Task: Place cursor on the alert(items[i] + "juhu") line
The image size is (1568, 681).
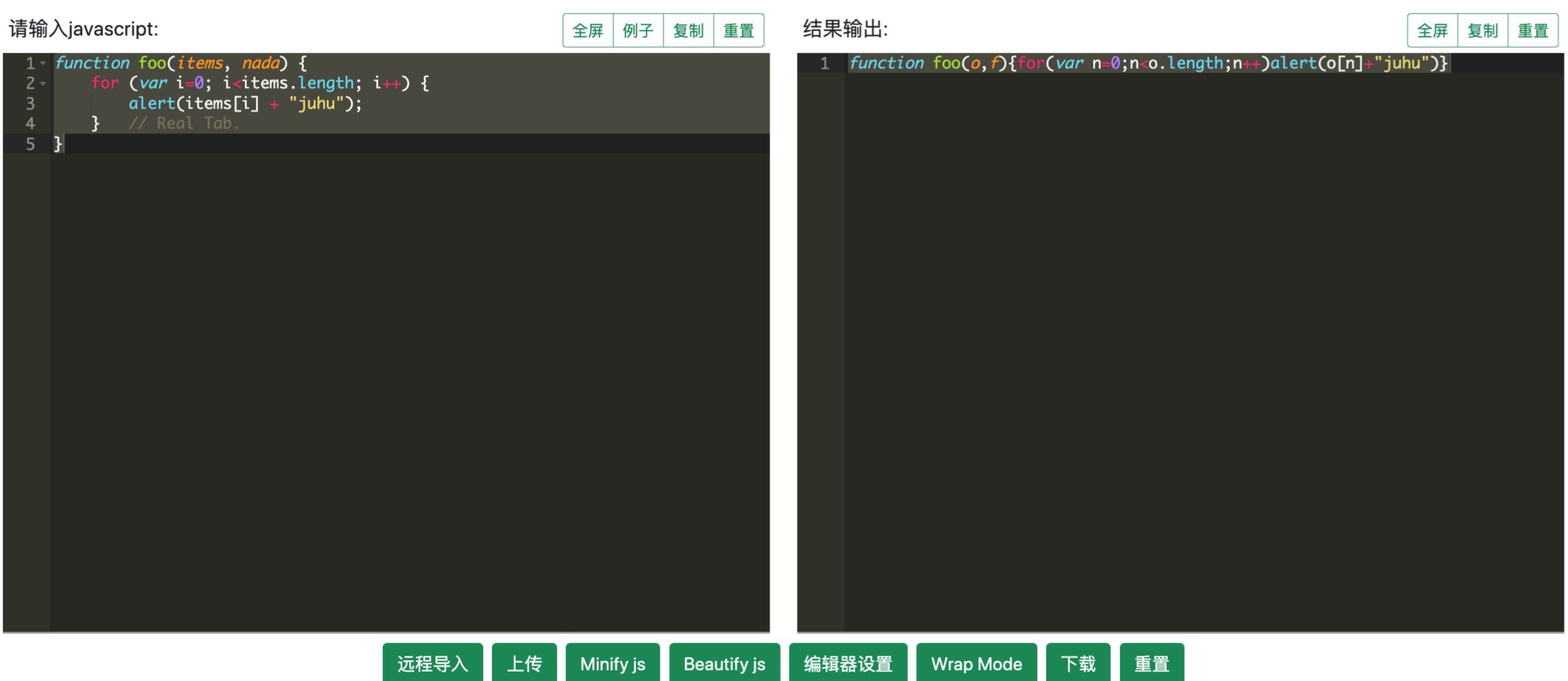Action: pyautogui.click(x=245, y=103)
